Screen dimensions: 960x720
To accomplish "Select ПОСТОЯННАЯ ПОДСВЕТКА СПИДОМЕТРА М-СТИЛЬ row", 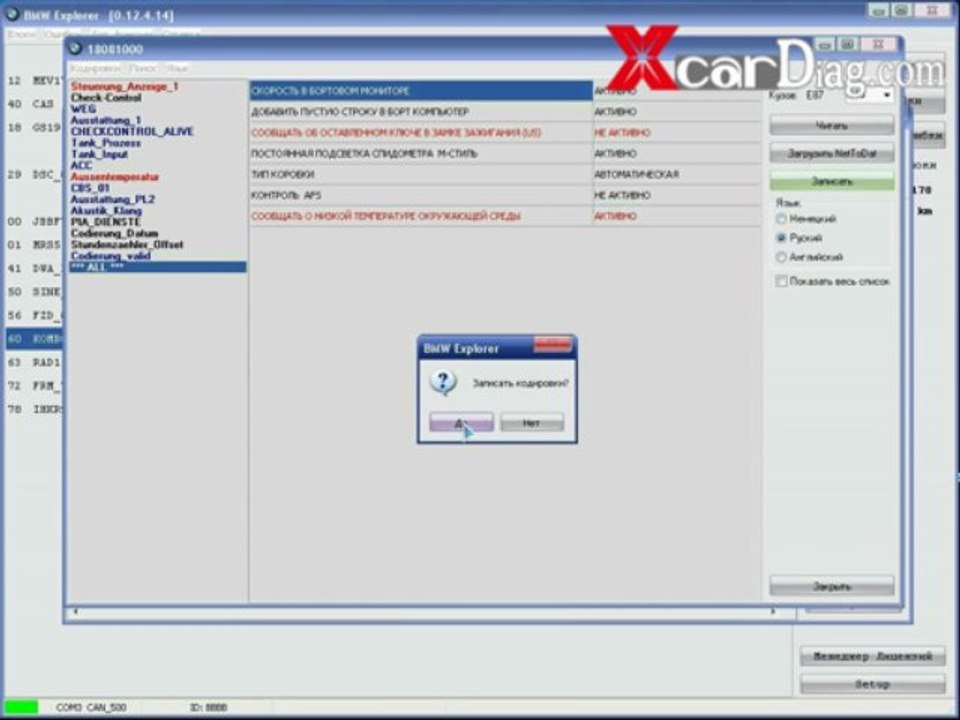I will pos(421,153).
